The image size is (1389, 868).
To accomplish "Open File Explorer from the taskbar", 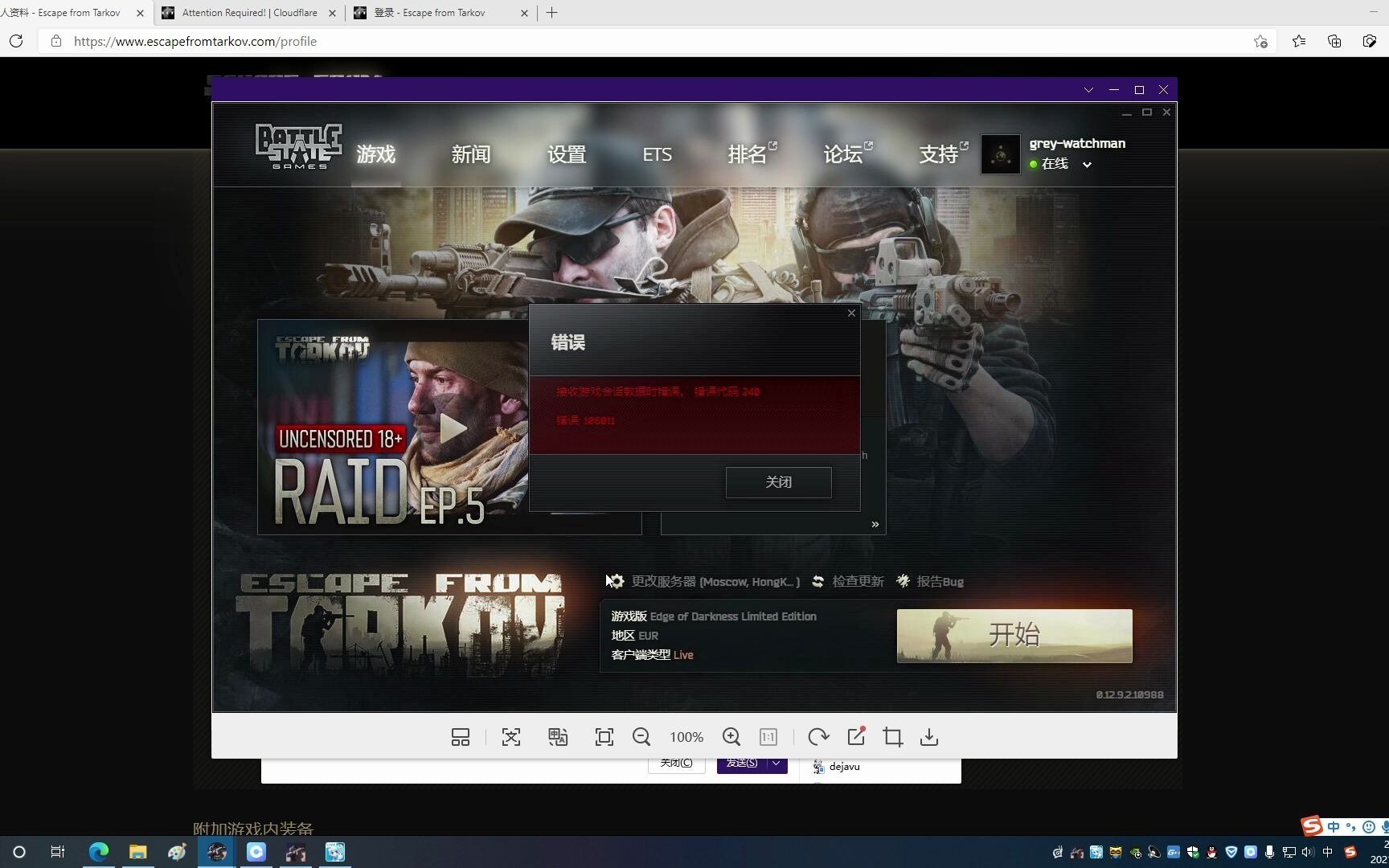I will tap(138, 852).
